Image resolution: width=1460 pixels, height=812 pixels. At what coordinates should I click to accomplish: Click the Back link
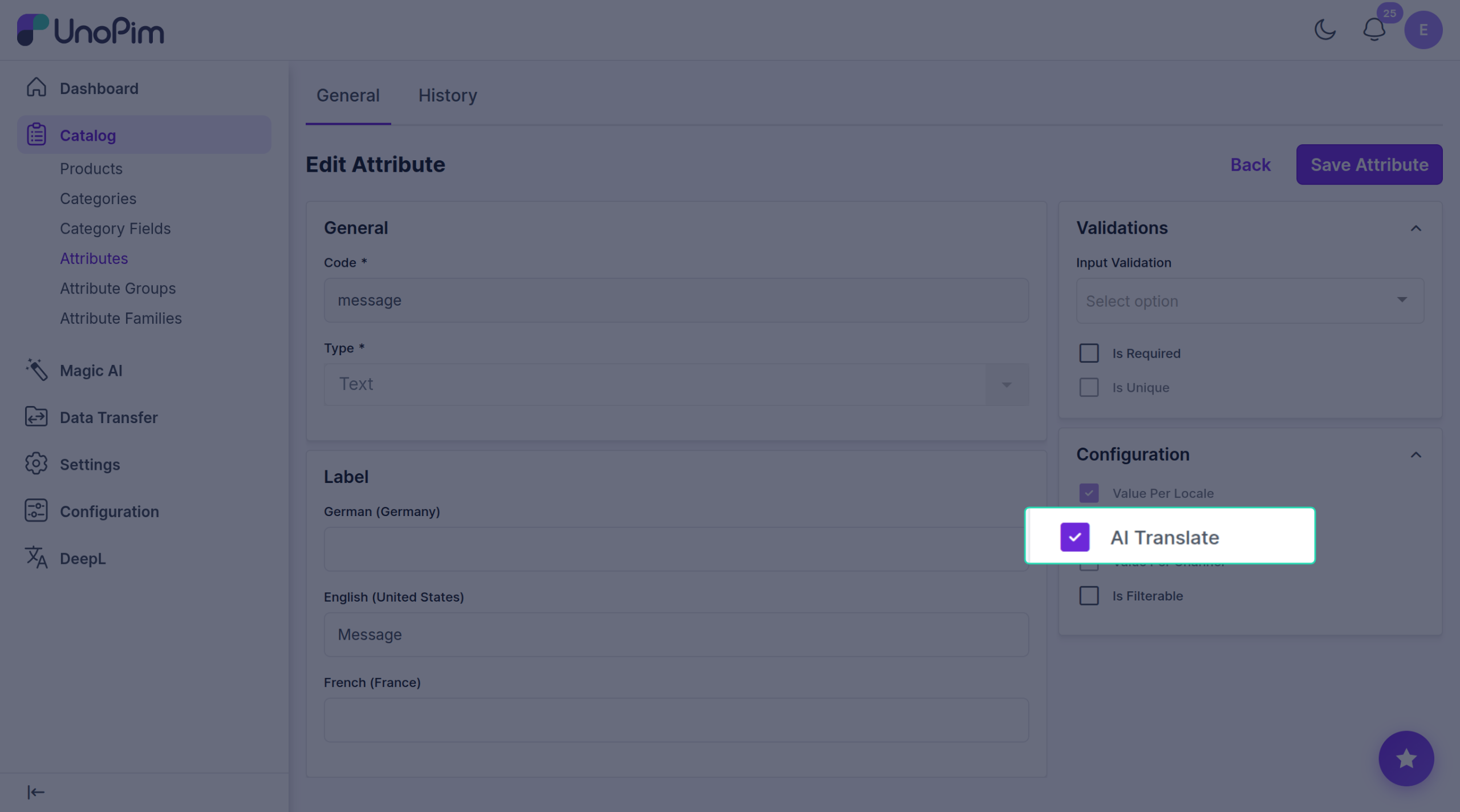tap(1250, 164)
